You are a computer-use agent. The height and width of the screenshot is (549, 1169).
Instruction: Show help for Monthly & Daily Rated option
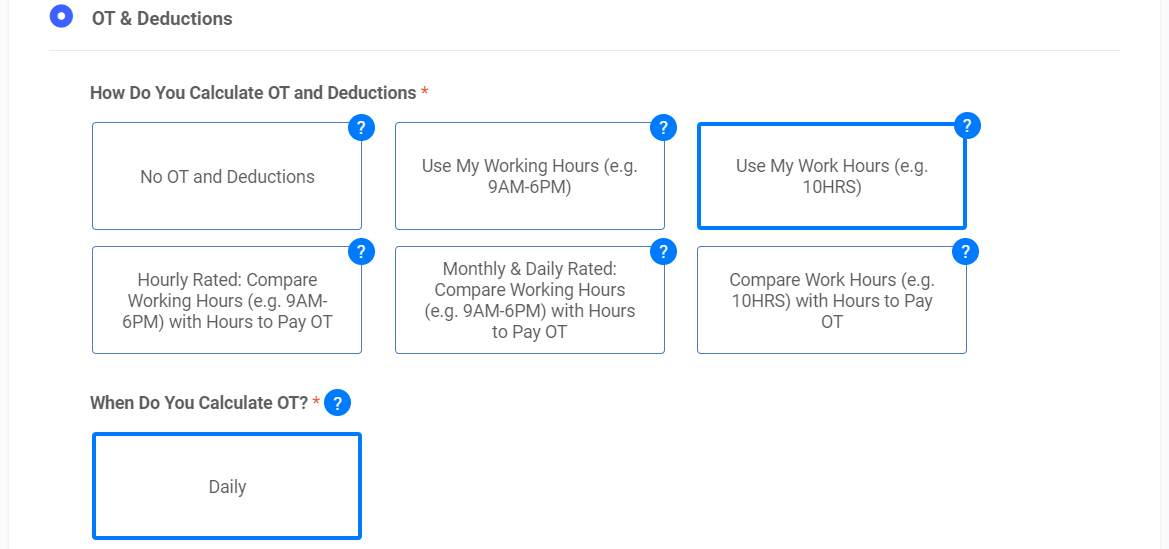(663, 252)
